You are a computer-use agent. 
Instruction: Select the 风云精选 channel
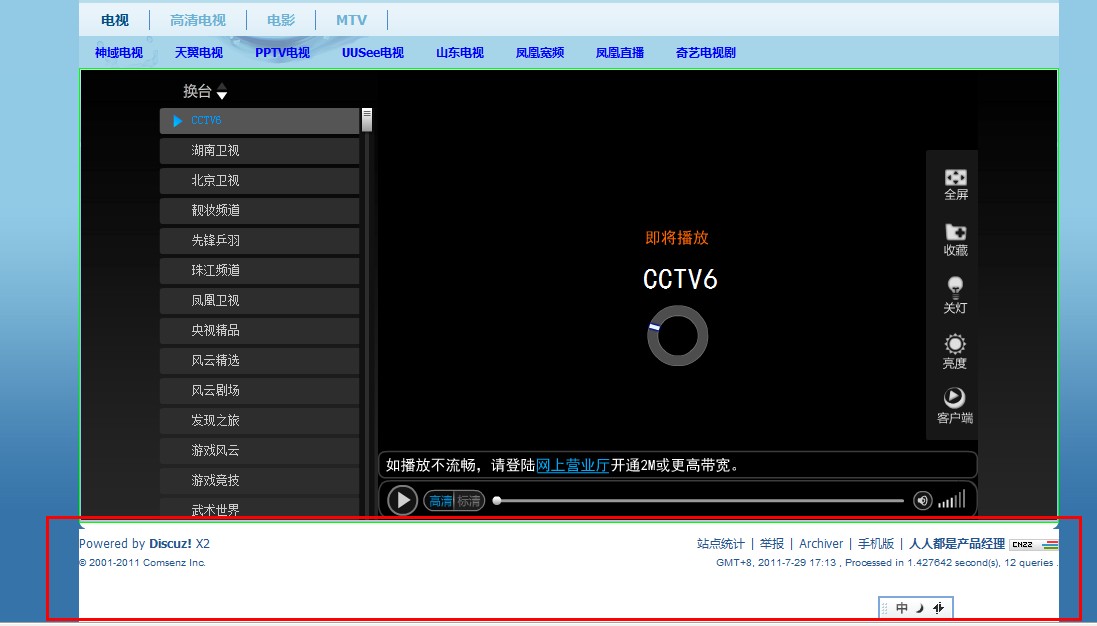coord(260,361)
